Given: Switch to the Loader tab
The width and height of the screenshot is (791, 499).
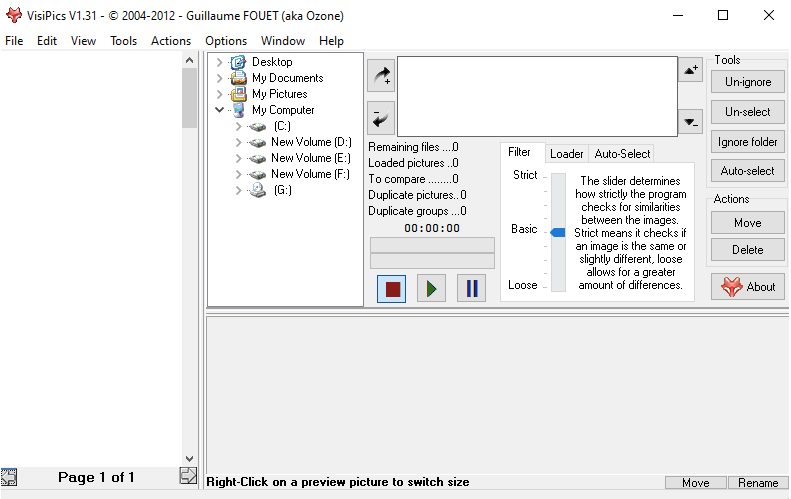Looking at the screenshot, I should 567,154.
